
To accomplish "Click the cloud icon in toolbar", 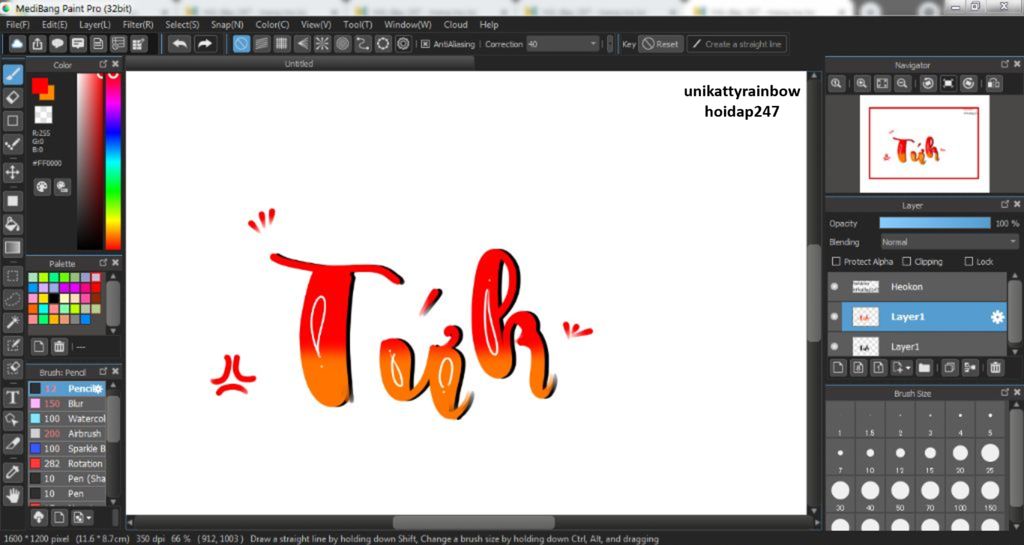I will tap(17, 44).
